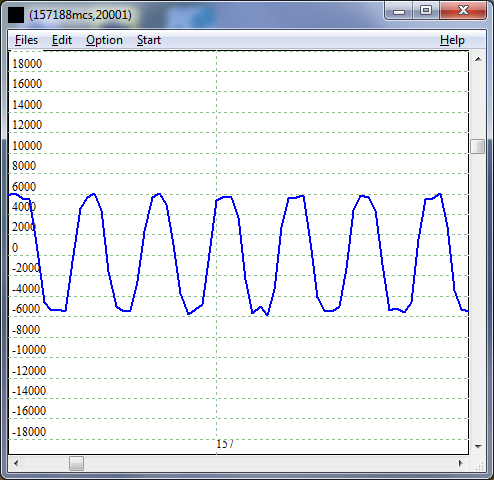Maximize the oscilloscope window
Image resolution: width=494 pixels, height=480 pixels.
click(x=426, y=11)
